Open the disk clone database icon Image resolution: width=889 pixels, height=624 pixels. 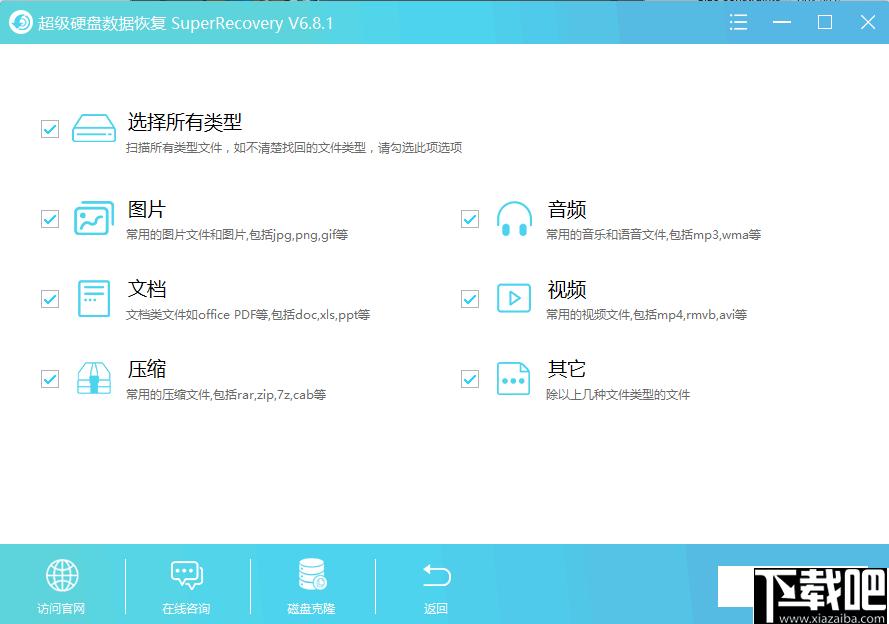(x=312, y=574)
